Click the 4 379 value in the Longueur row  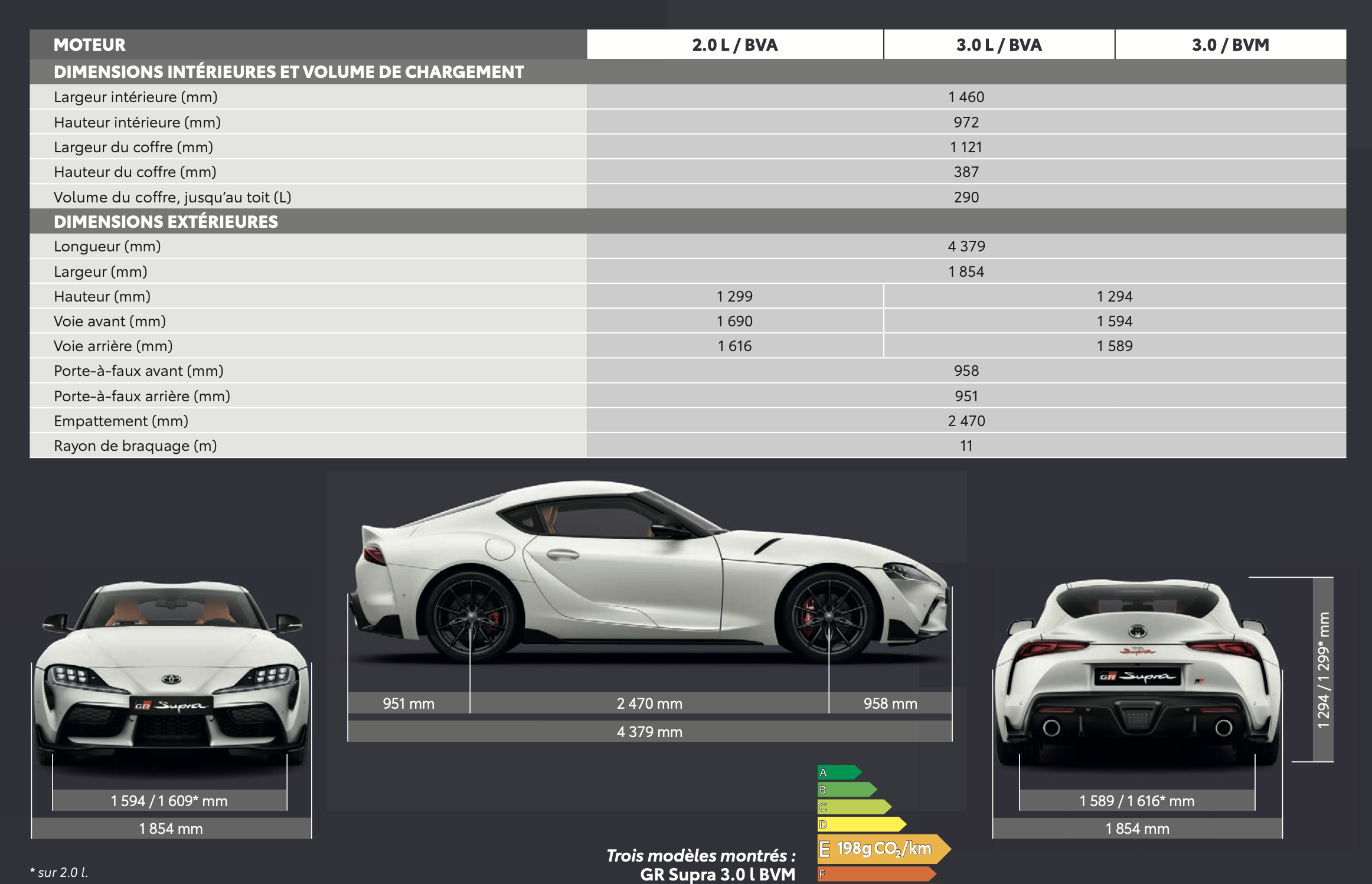point(966,246)
